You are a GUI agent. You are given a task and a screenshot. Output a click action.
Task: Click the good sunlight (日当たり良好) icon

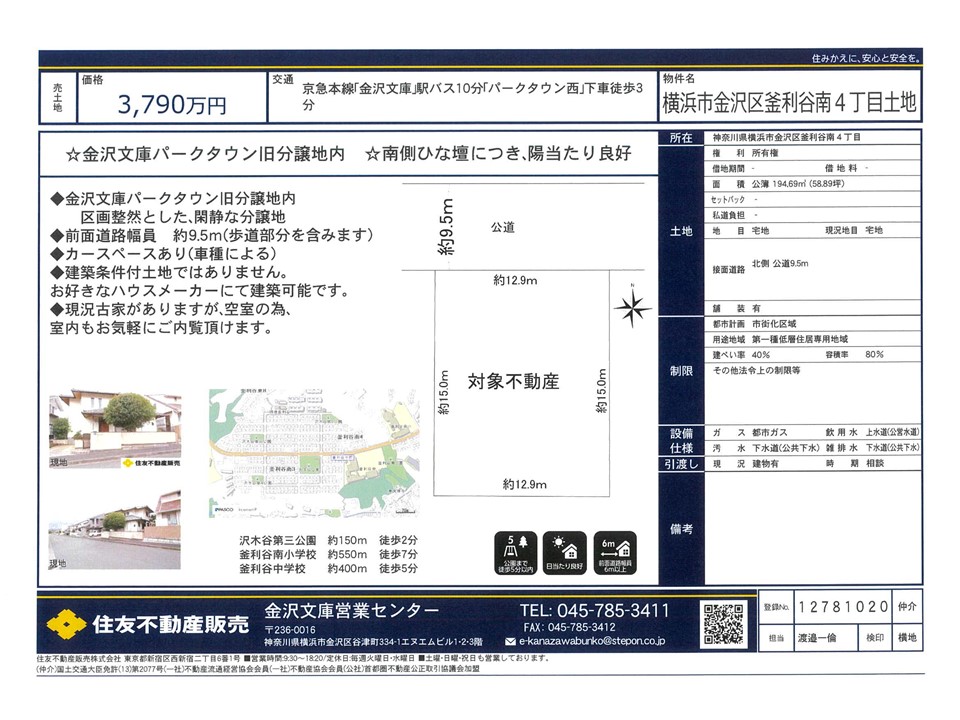pyautogui.click(x=566, y=553)
